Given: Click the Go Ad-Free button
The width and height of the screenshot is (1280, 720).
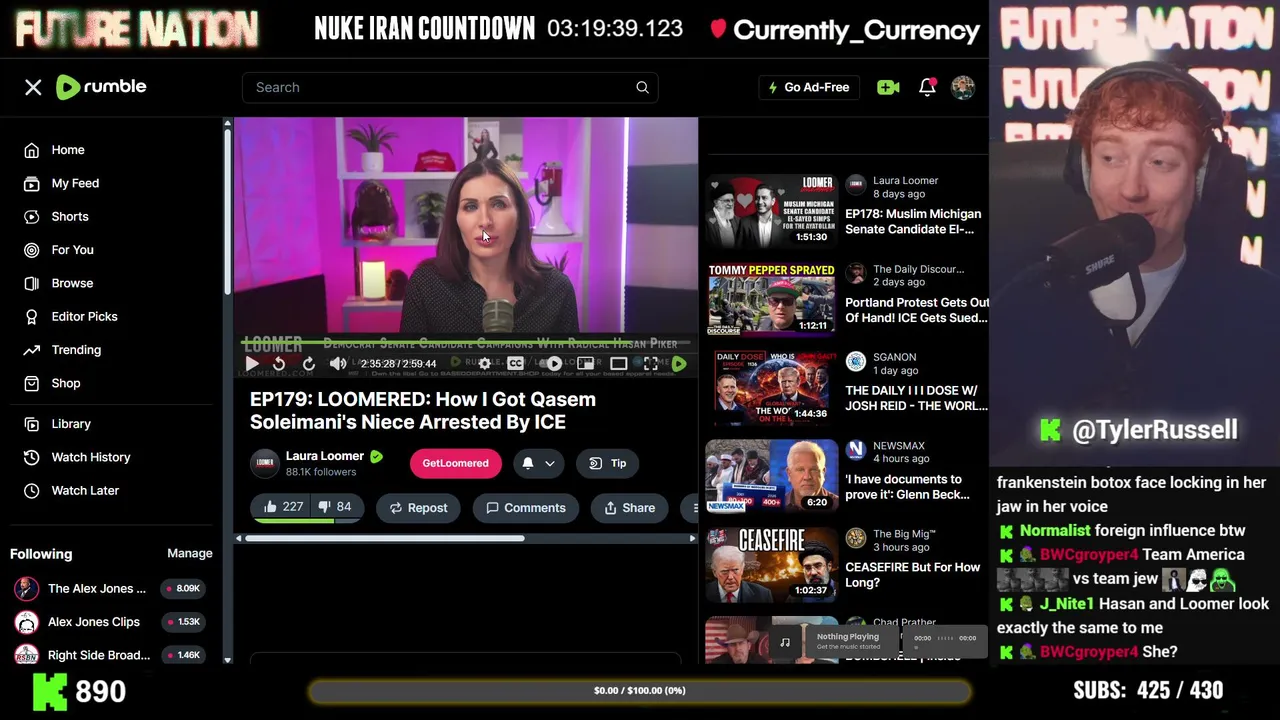Looking at the screenshot, I should [x=808, y=87].
